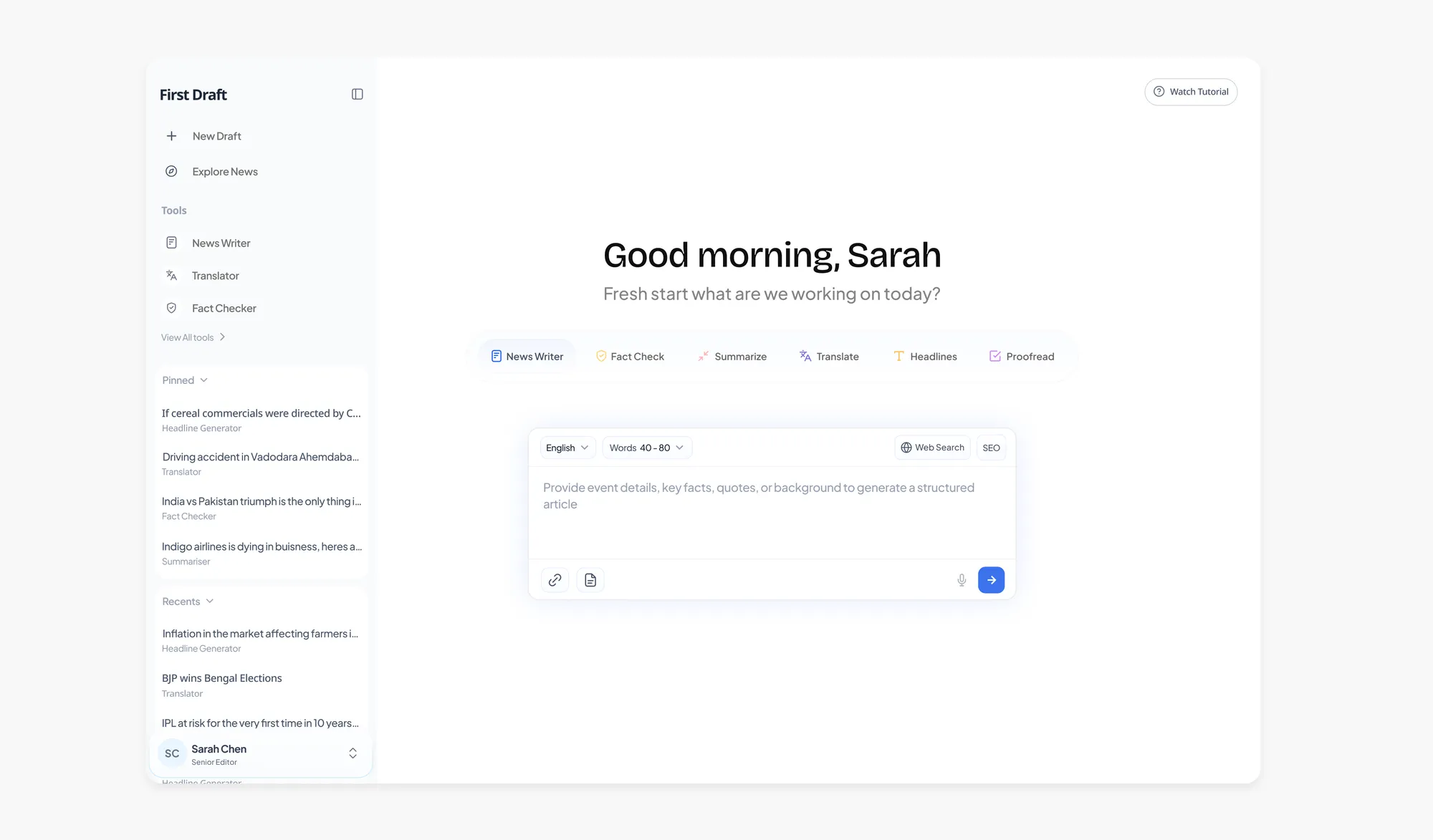Attach a link with the chain icon
Screen dimensions: 1433x840
pos(555,580)
